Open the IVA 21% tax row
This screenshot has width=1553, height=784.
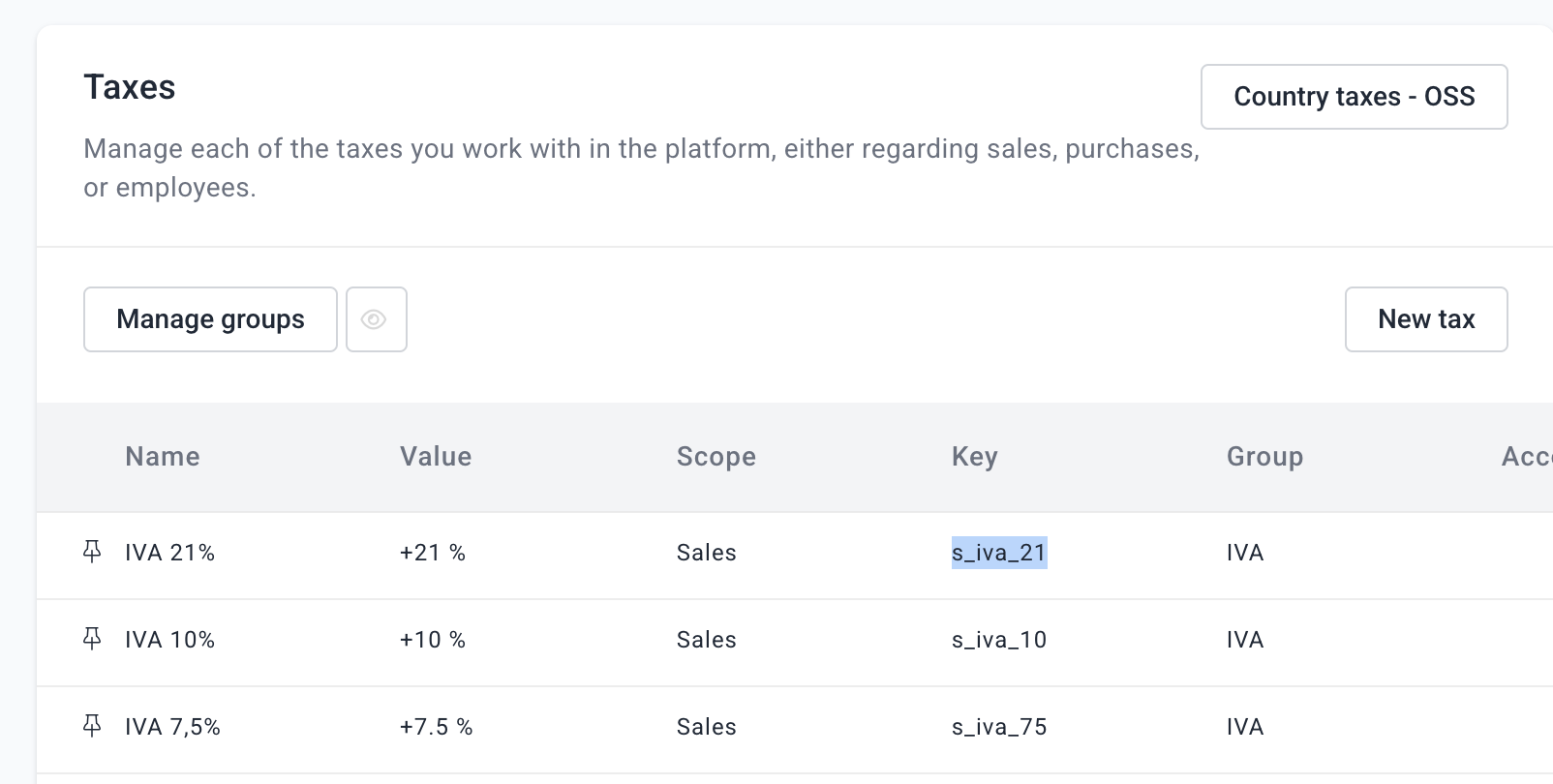point(169,553)
